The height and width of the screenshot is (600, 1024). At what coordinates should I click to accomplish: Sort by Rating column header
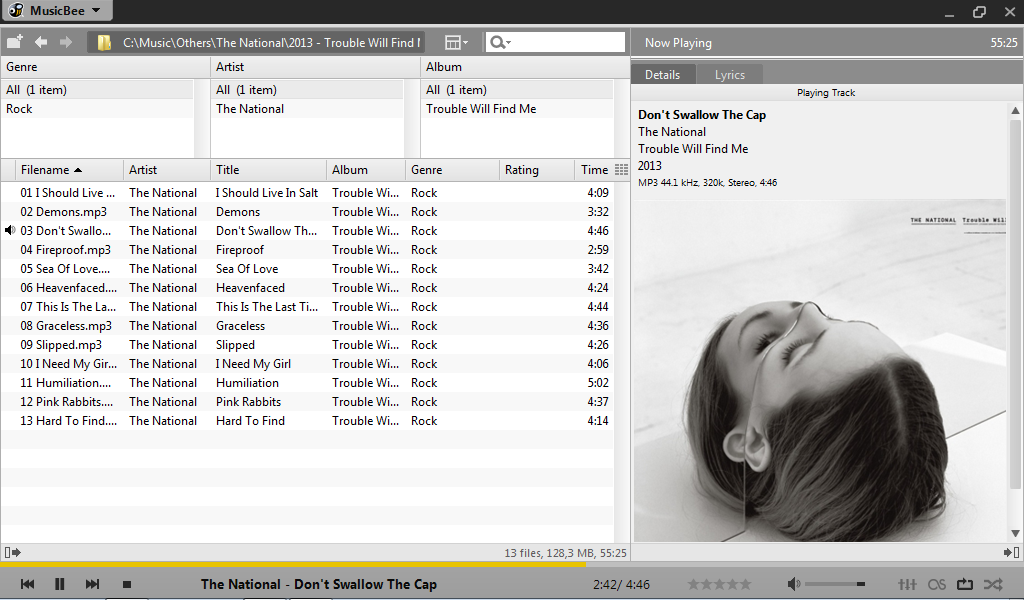pos(537,170)
